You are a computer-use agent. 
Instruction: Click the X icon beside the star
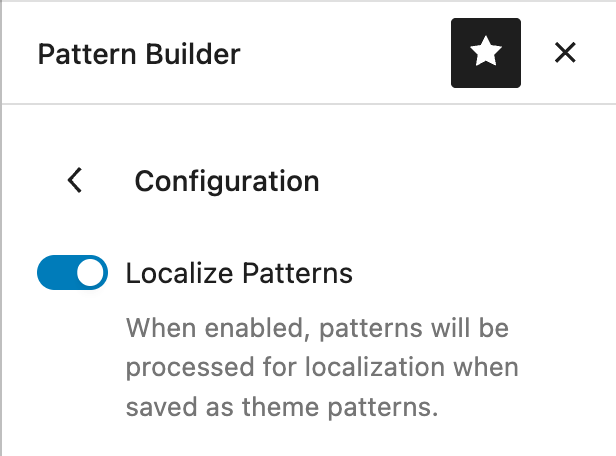point(565,53)
